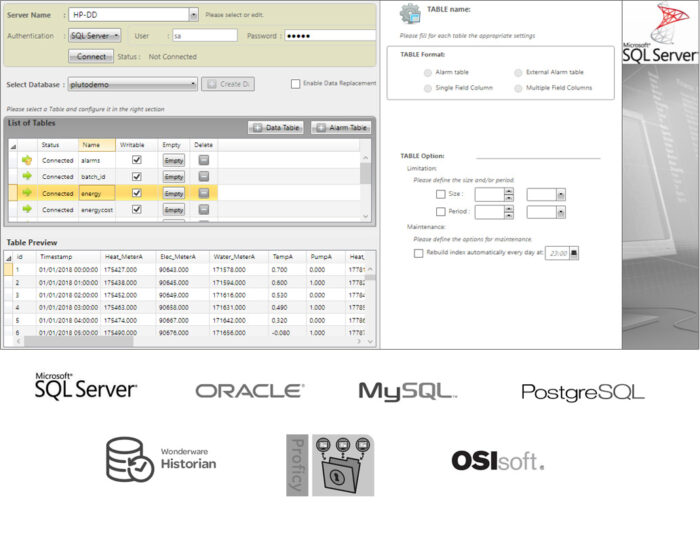Toggle Writable checkbox for alarms table
This screenshot has width=700, height=534.
click(137, 160)
